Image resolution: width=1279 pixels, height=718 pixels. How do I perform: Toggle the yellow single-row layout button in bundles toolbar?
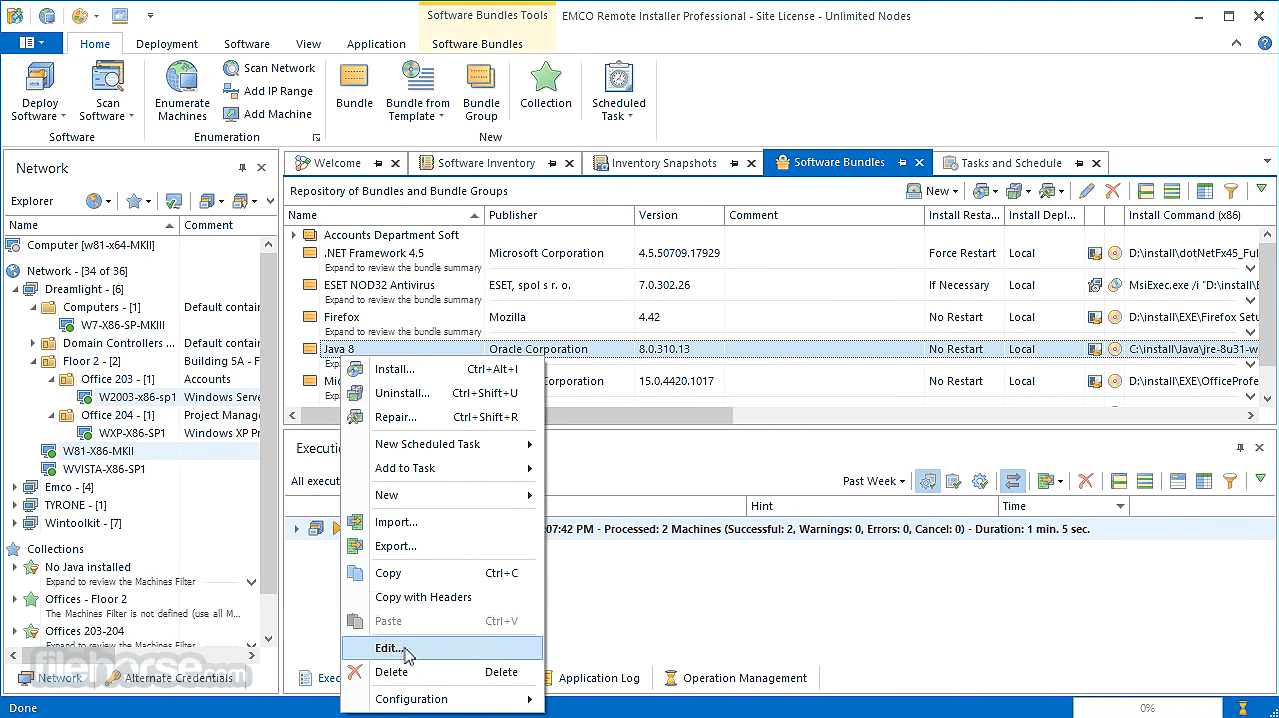[1147, 191]
